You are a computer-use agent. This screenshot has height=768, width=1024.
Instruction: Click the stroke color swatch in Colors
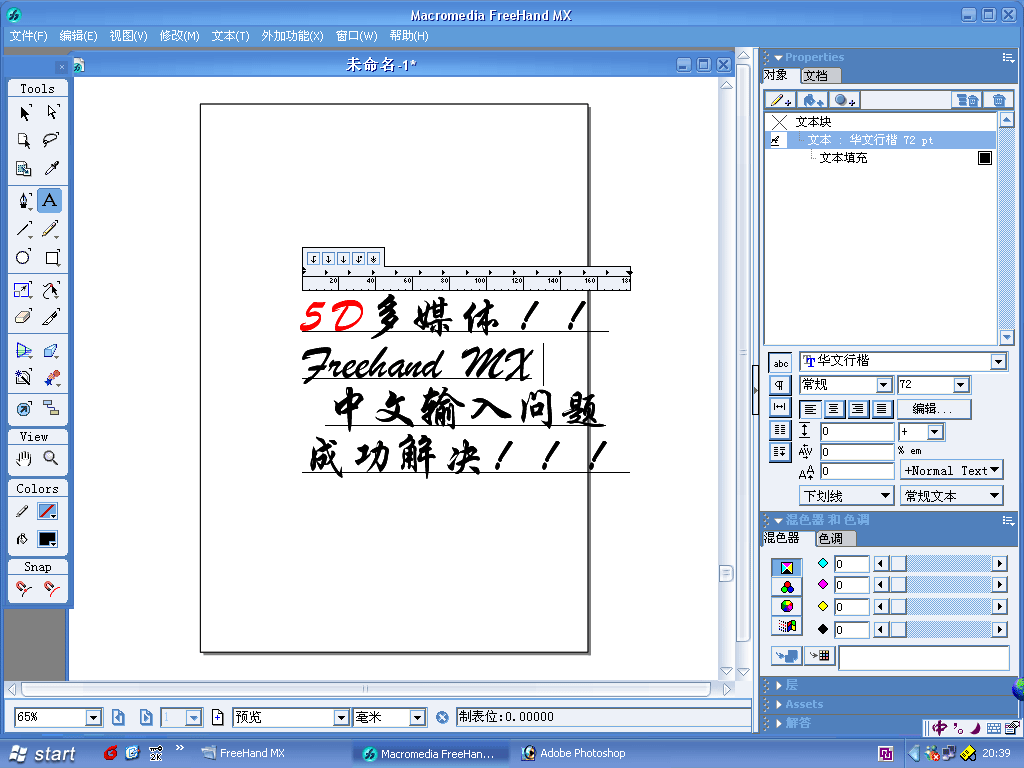pos(48,511)
